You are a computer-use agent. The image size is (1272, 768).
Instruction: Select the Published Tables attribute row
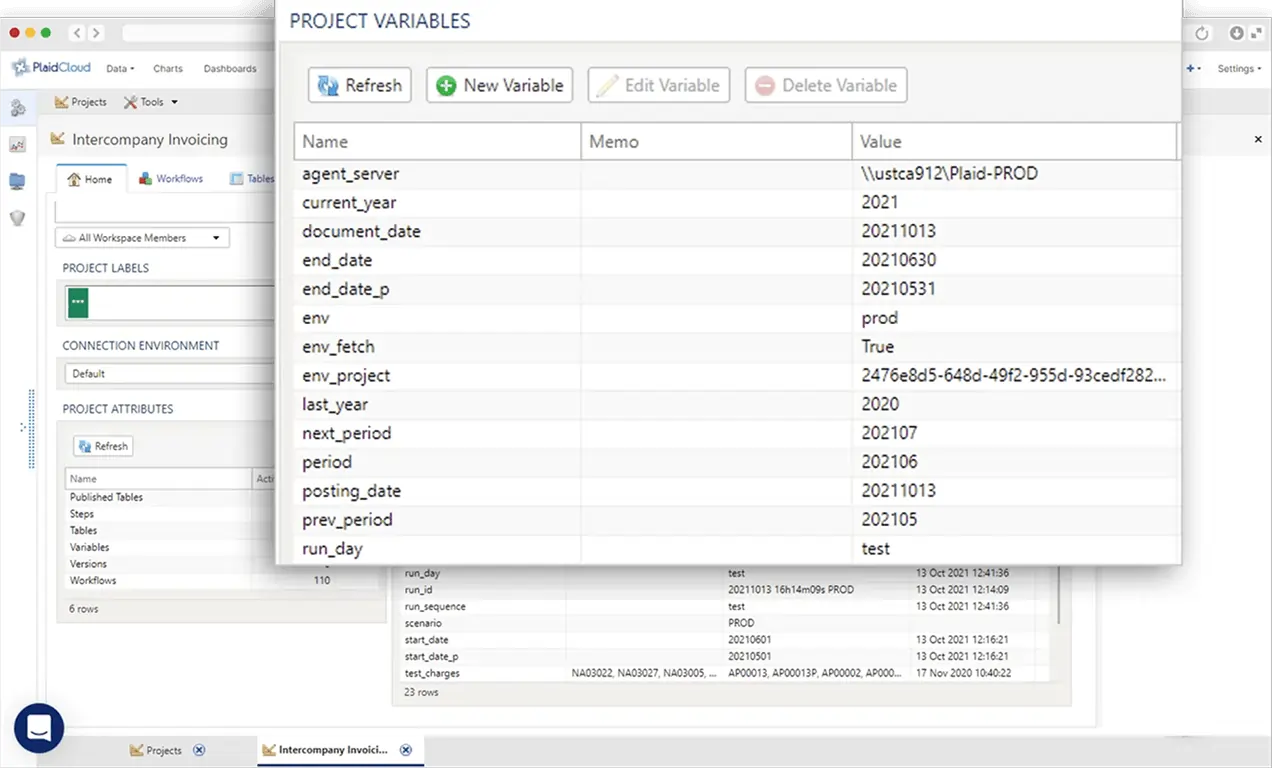pos(170,497)
